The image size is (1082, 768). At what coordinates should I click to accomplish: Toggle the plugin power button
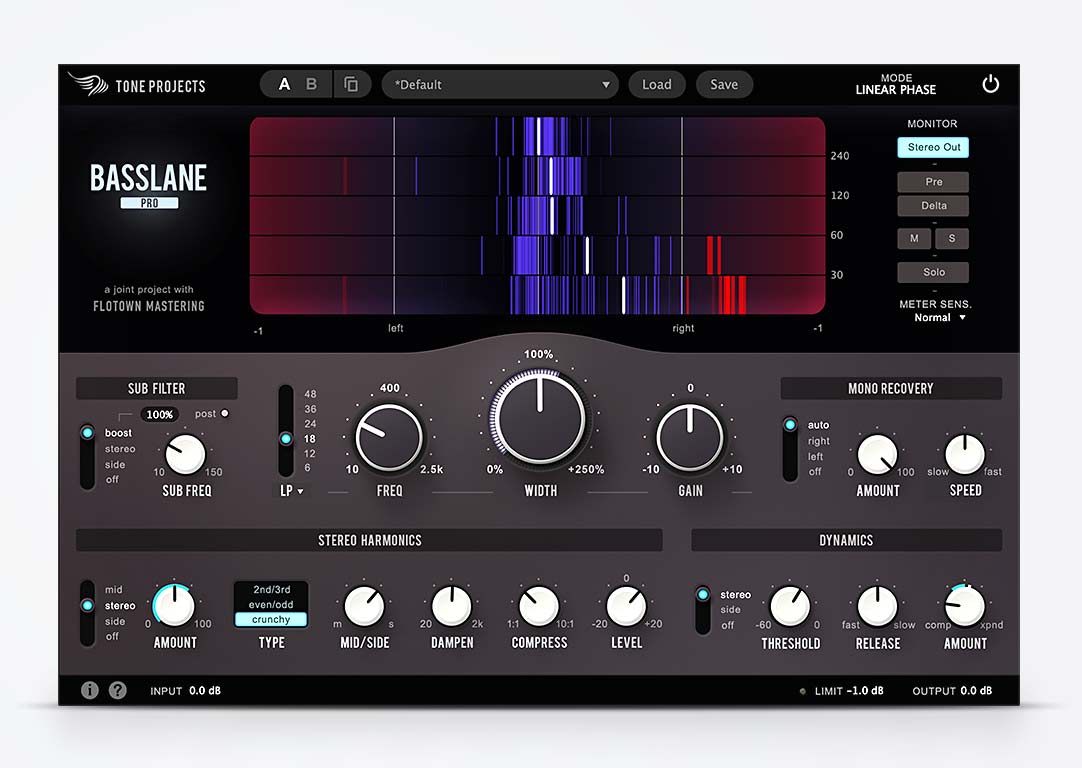pyautogui.click(x=991, y=84)
